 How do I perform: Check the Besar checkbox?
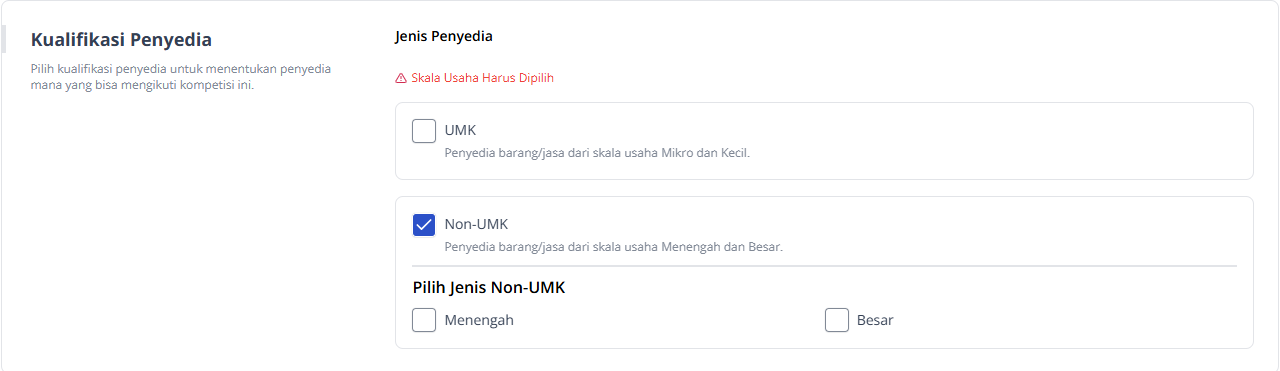coord(837,320)
